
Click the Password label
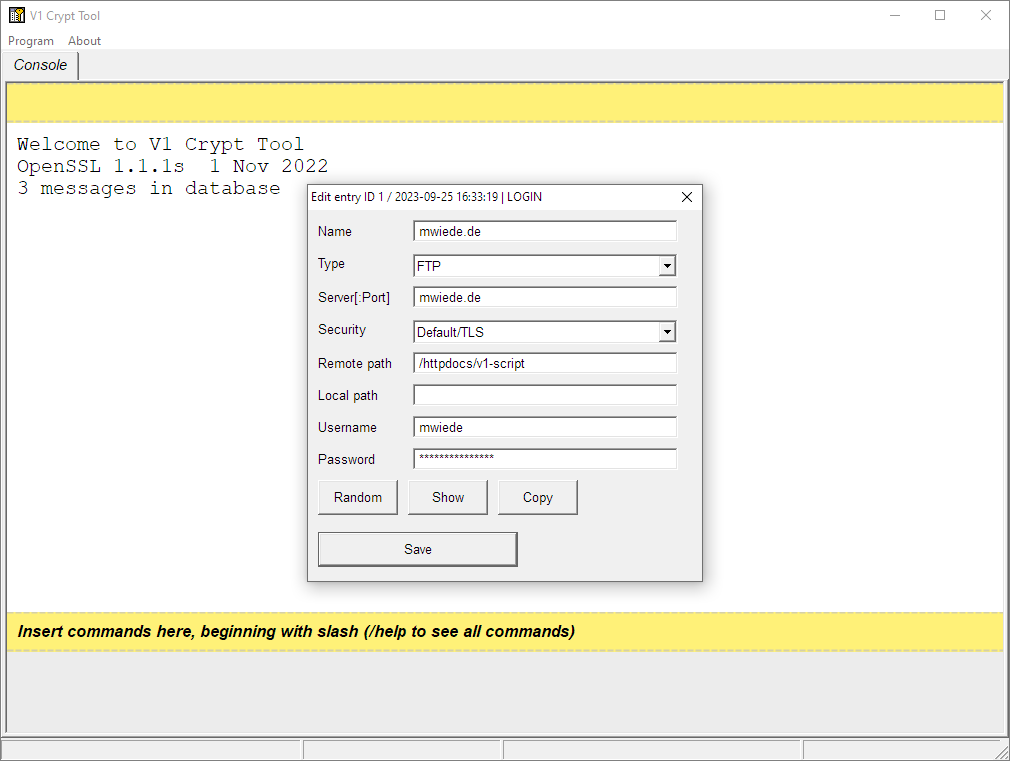pos(346,459)
